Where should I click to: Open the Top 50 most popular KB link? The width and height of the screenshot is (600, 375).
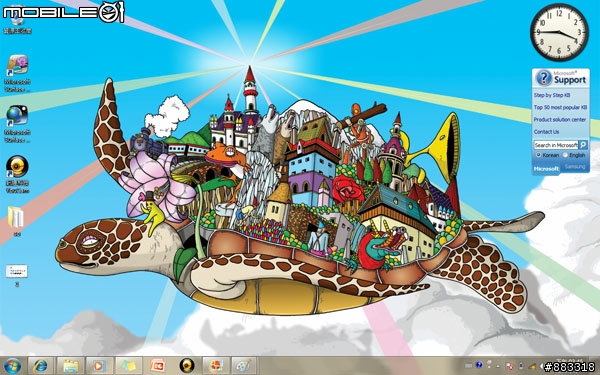[x=560, y=108]
